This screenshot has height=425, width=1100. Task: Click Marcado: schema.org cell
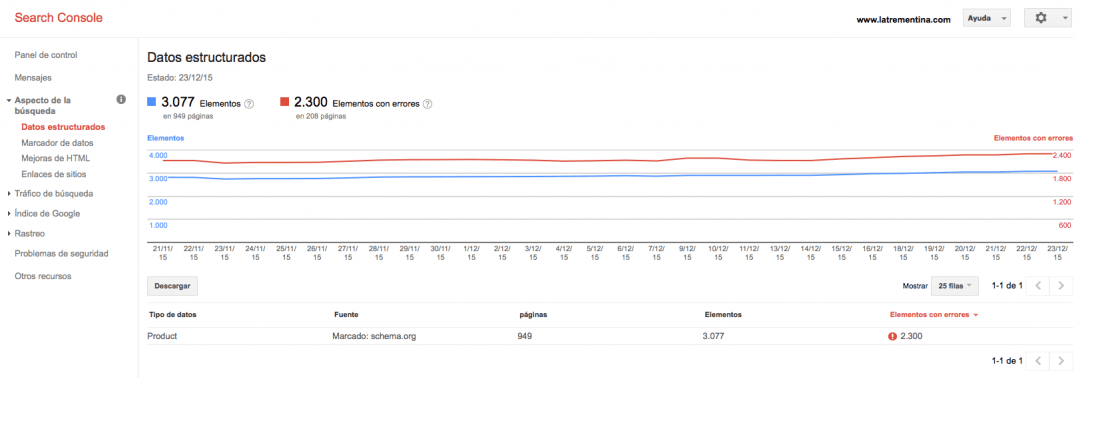[374, 336]
